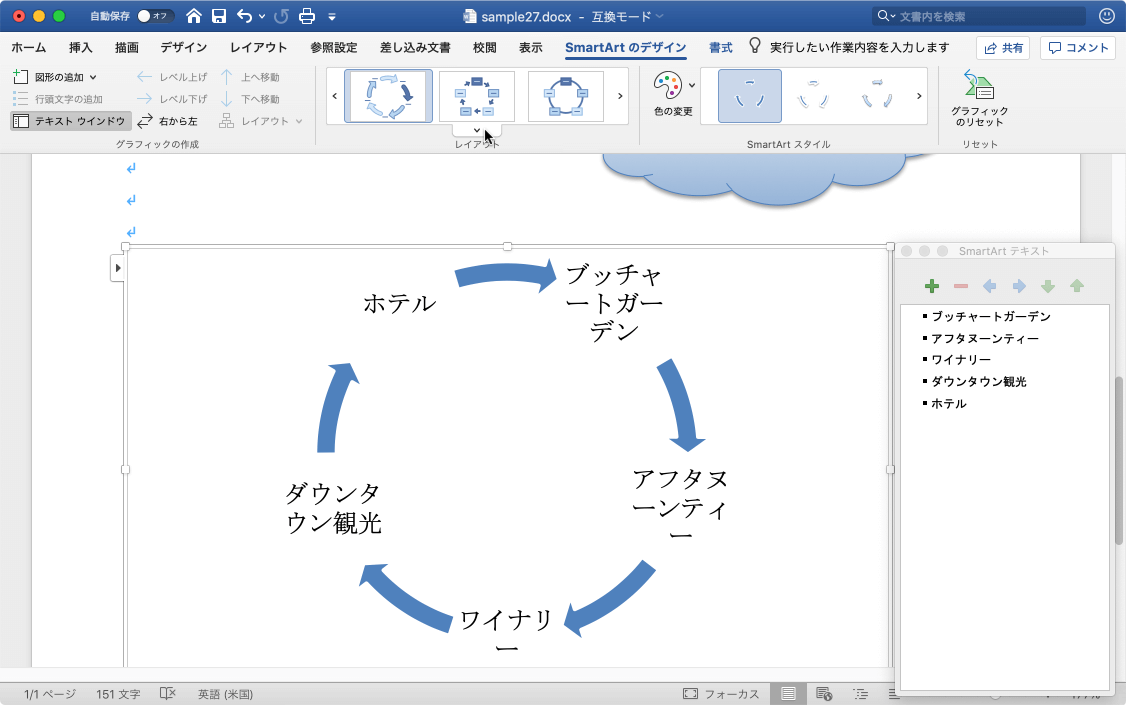Open the feedback smiley icon
This screenshot has width=1126, height=705.
pos(1107,16)
